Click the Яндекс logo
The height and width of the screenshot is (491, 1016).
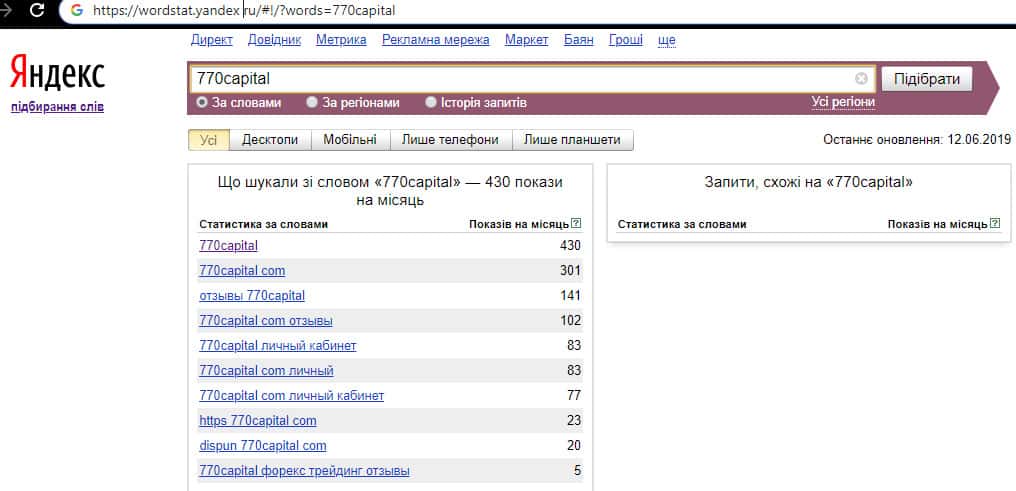click(57, 72)
